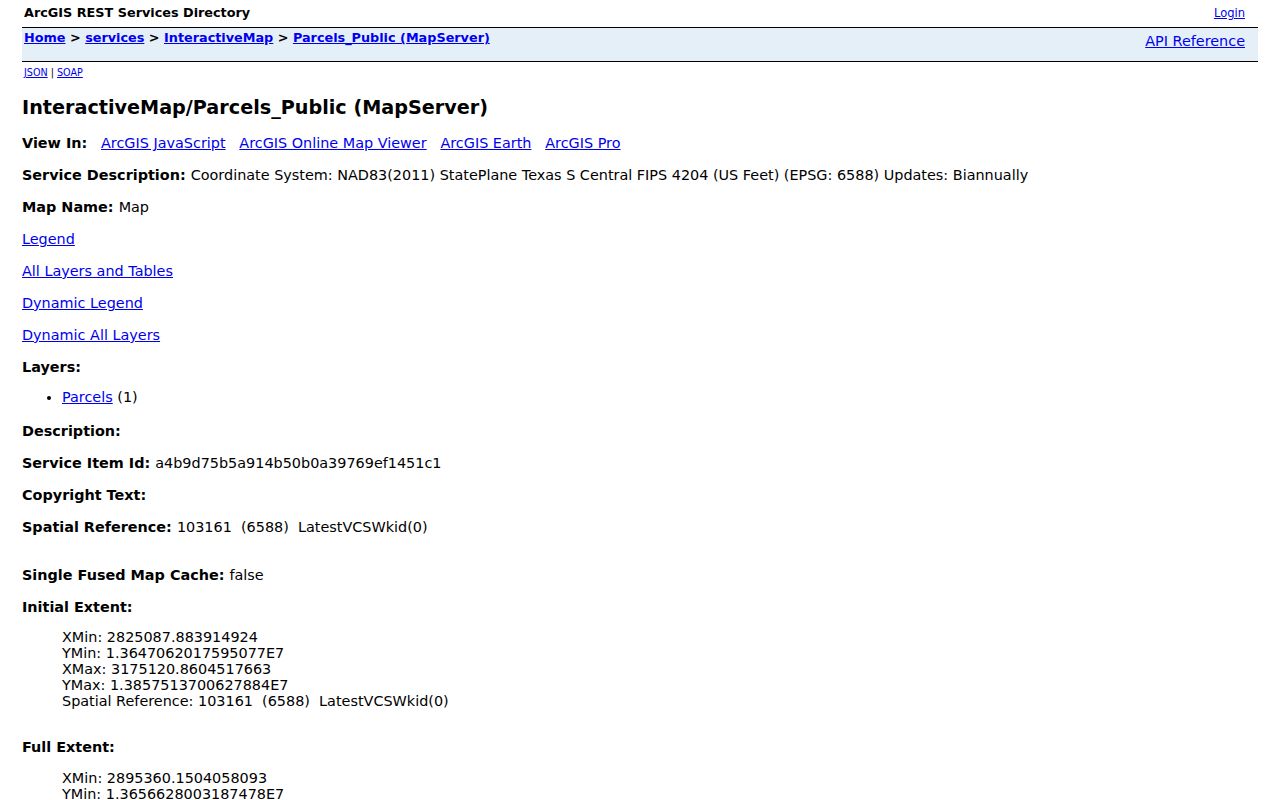Open the Dynamic Legend link
This screenshot has width=1280, height=800.
point(82,303)
